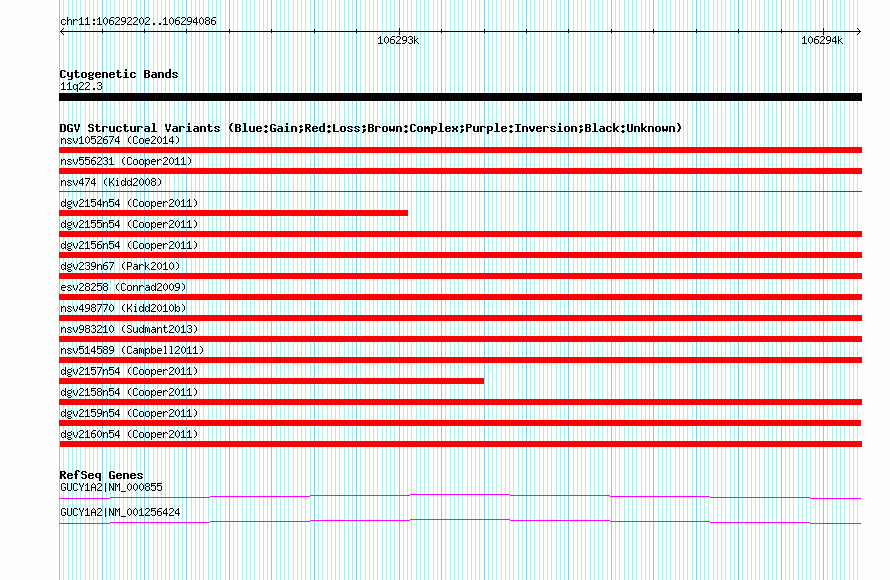This screenshot has height=580, width=890.
Task: Open variant dgv239n67 (Park2010) label
Action: click(120, 266)
